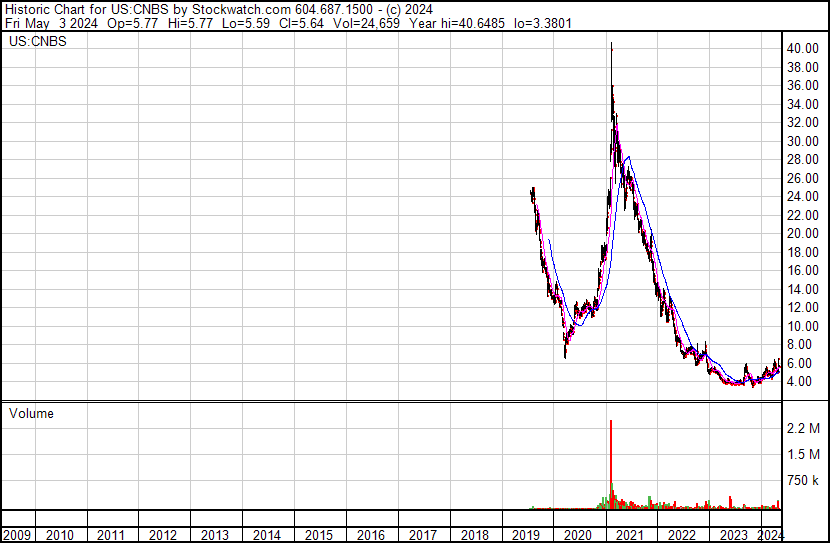
Task: Click the 6.00 price axis label
Action: [x=799, y=363]
